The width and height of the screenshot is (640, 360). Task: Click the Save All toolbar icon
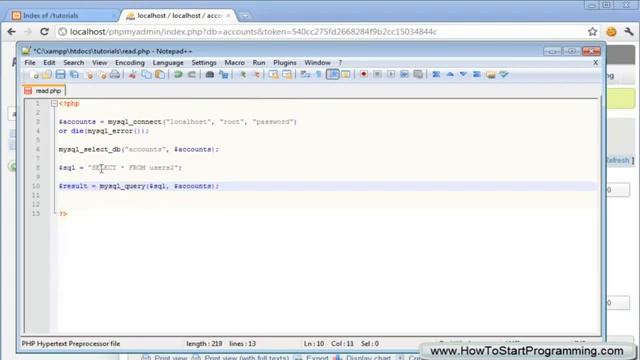tap(74, 75)
